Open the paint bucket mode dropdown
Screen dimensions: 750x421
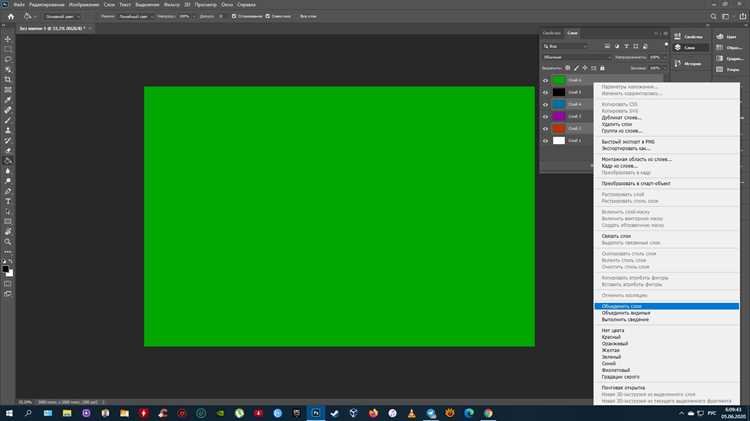135,16
